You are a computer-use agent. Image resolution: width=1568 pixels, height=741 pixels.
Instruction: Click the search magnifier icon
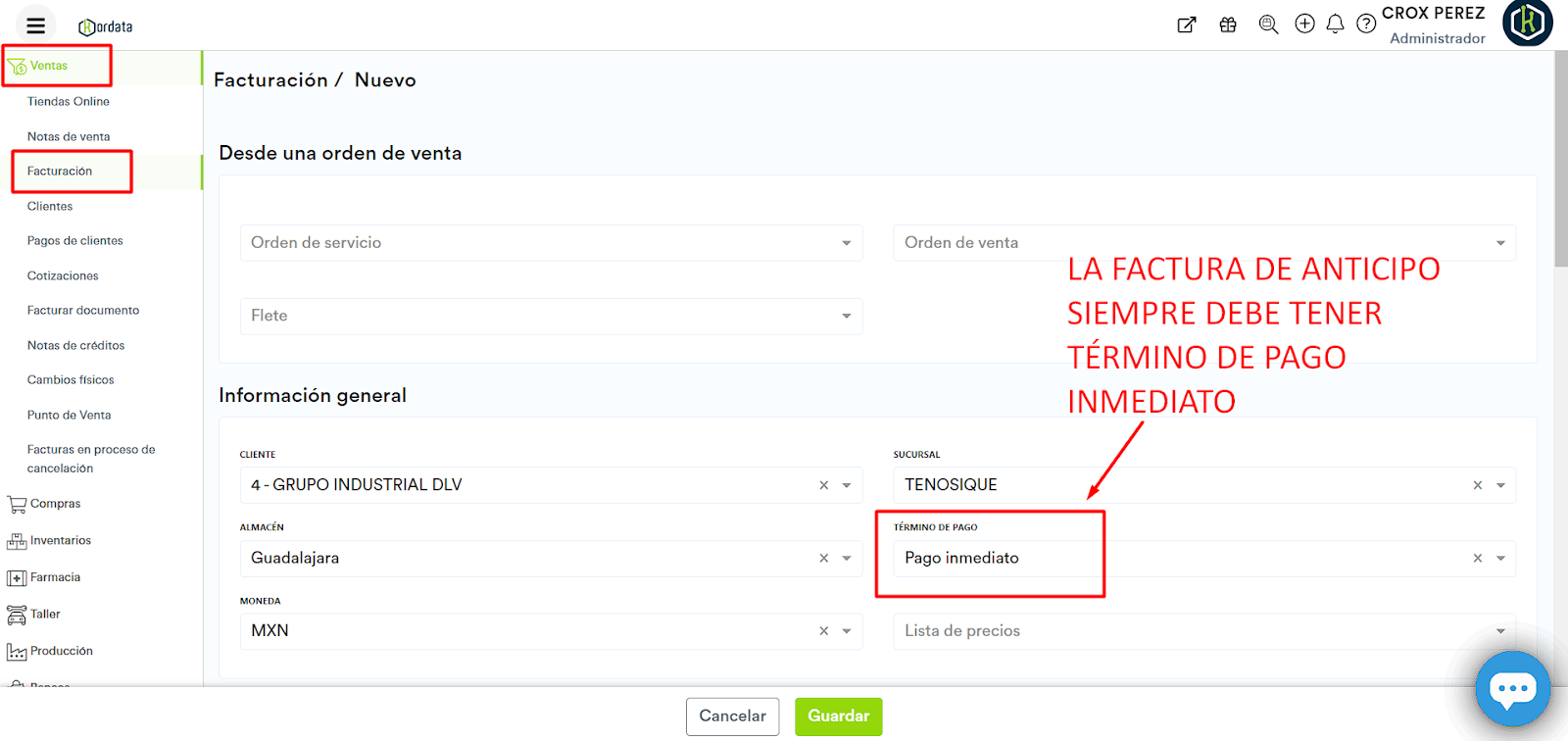[1268, 25]
